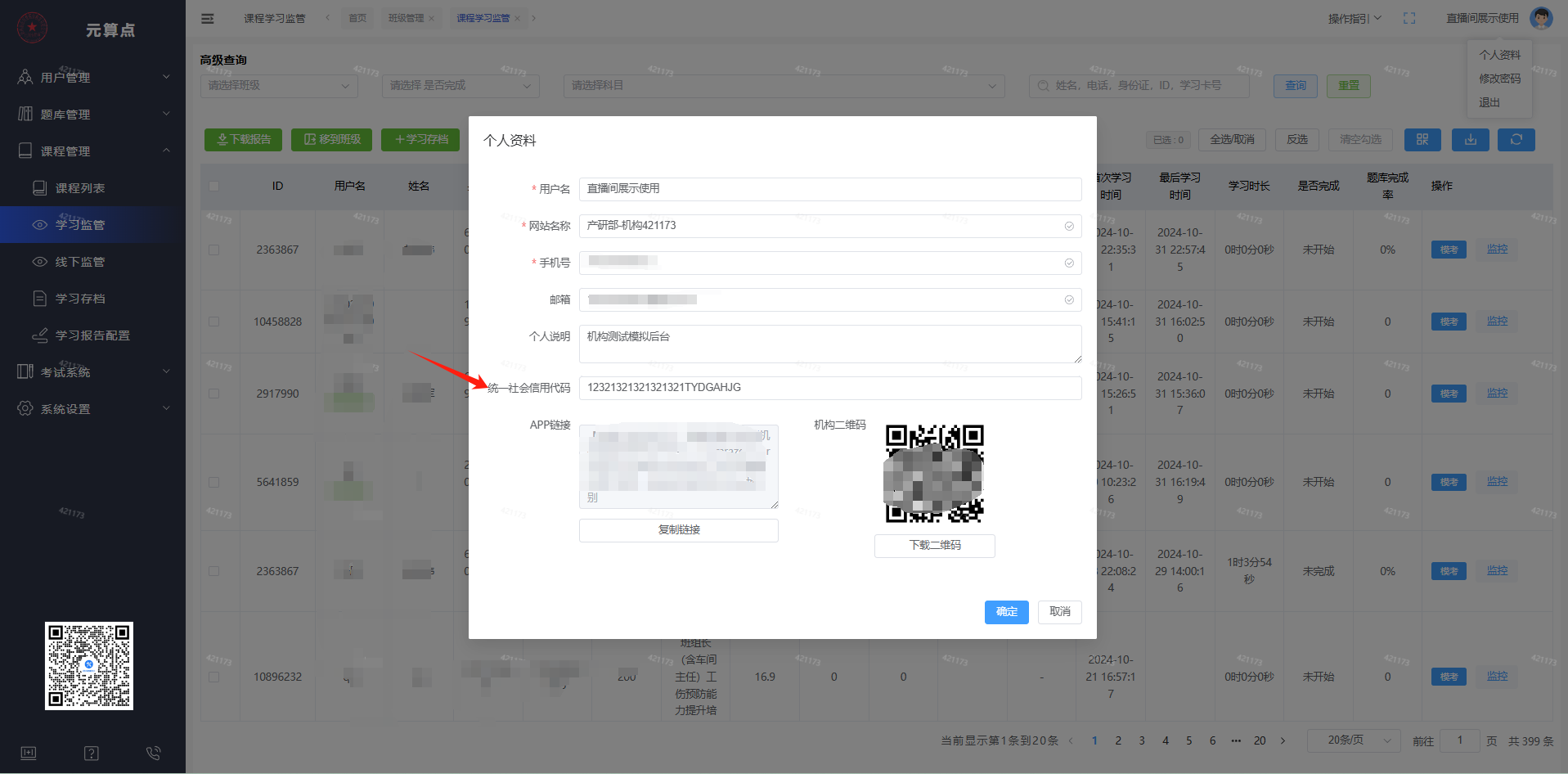
Task: Click the 课程管理 sidebar icon
Action: [x=25, y=151]
